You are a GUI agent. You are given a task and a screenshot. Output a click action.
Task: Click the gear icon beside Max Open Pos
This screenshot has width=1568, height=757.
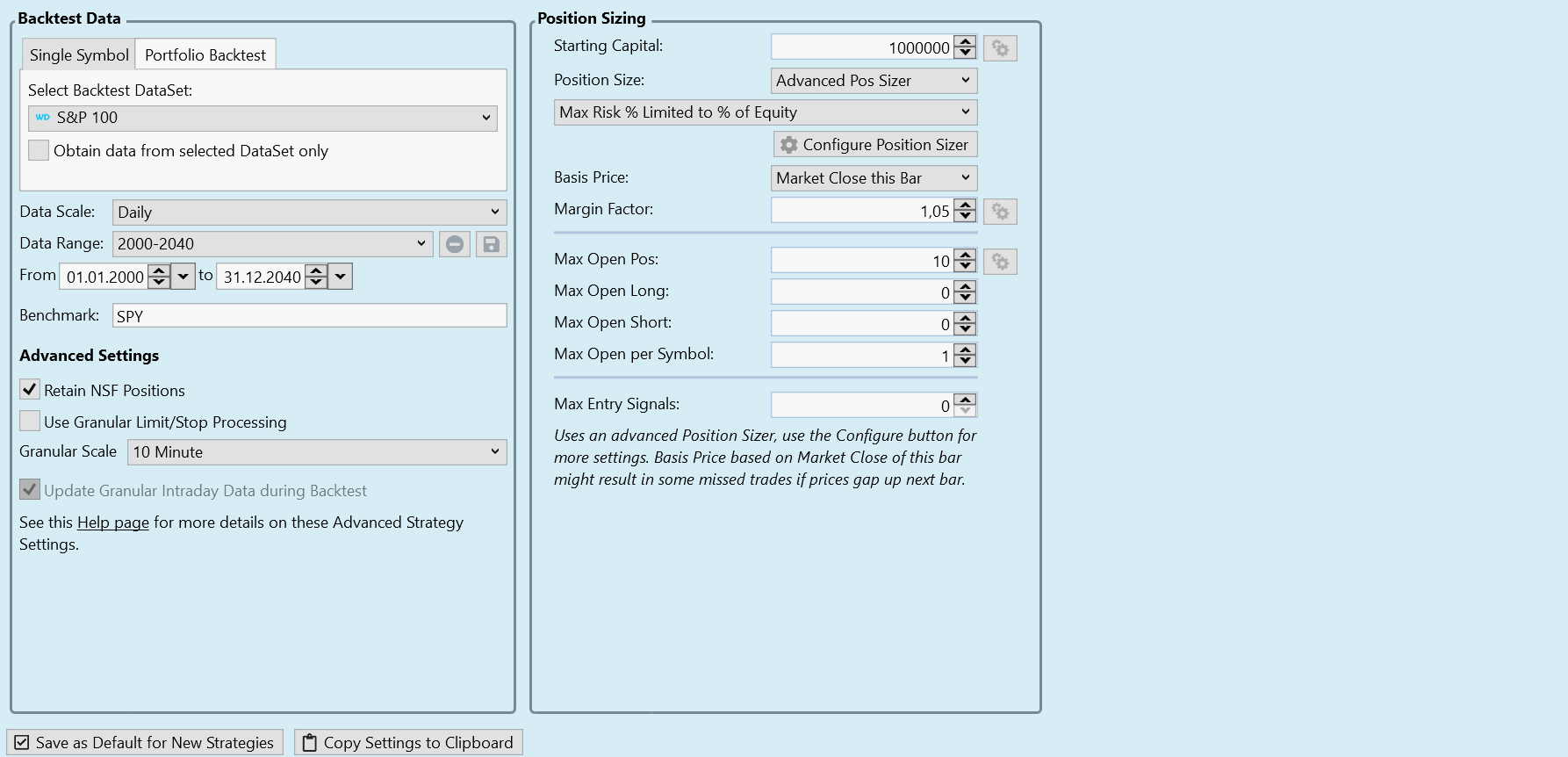[1000, 262]
